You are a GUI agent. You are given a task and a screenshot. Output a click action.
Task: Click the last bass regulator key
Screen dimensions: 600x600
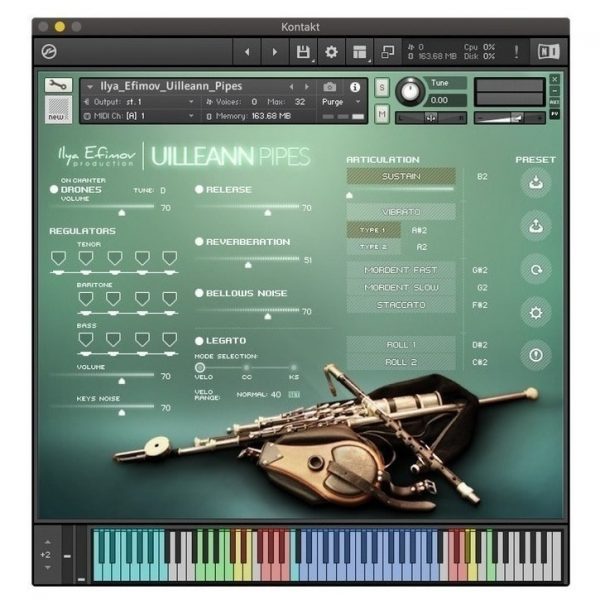pyautogui.click(x=170, y=339)
